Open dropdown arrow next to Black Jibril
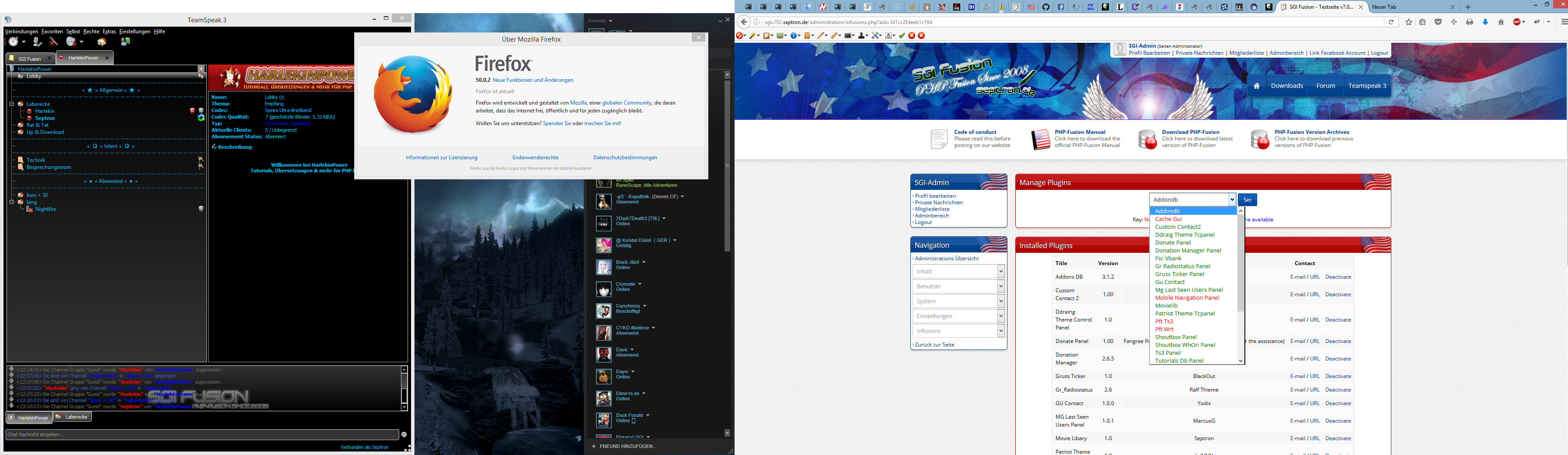This screenshot has width=1568, height=455. (x=643, y=262)
